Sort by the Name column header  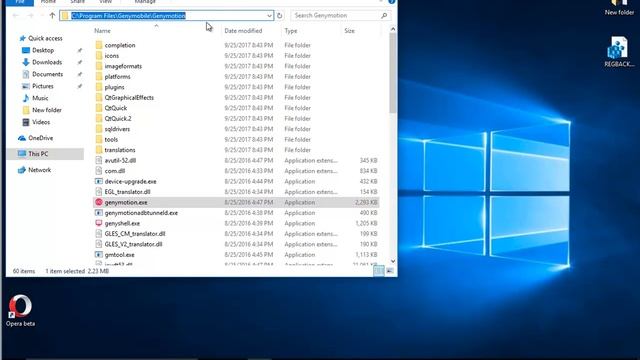tap(102, 31)
